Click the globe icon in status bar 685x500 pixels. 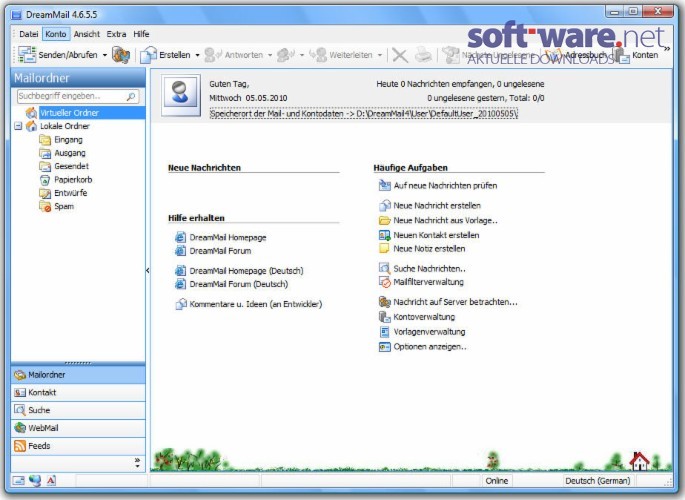coord(35,480)
